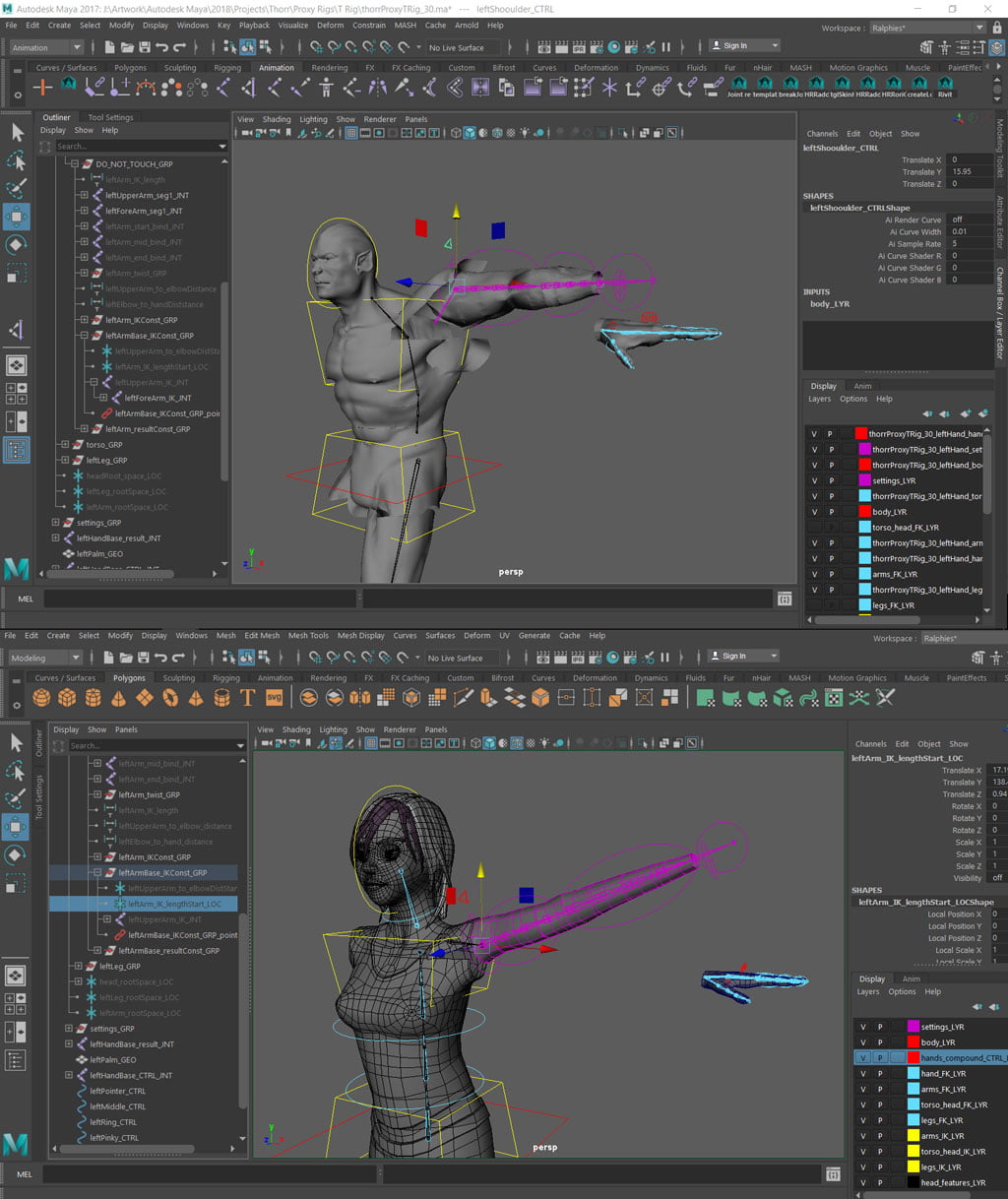This screenshot has height=1199, width=1008.
Task: Click the magenta color swatch of top settings_LYR
Action: click(x=864, y=480)
